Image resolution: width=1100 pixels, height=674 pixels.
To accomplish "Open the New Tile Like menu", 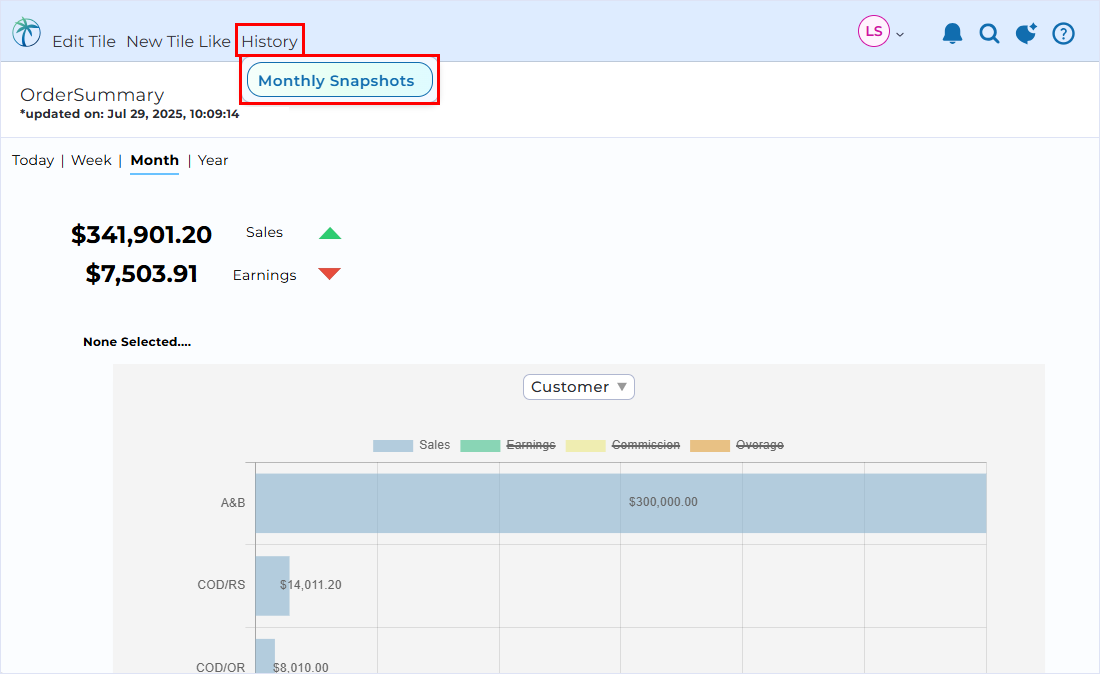I will 178,41.
